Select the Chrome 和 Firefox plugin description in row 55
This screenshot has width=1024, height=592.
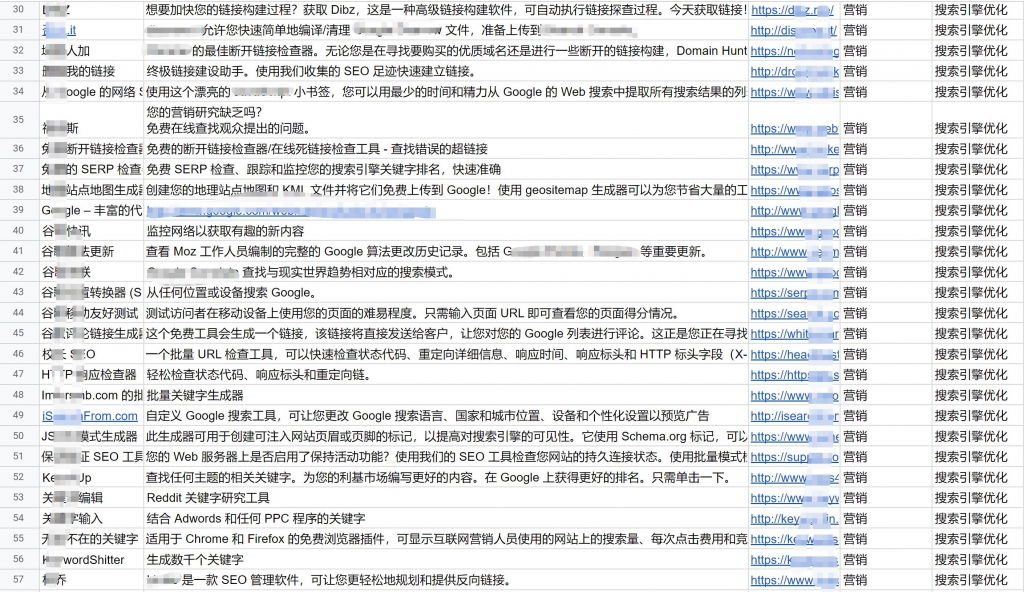pyautogui.click(x=446, y=539)
